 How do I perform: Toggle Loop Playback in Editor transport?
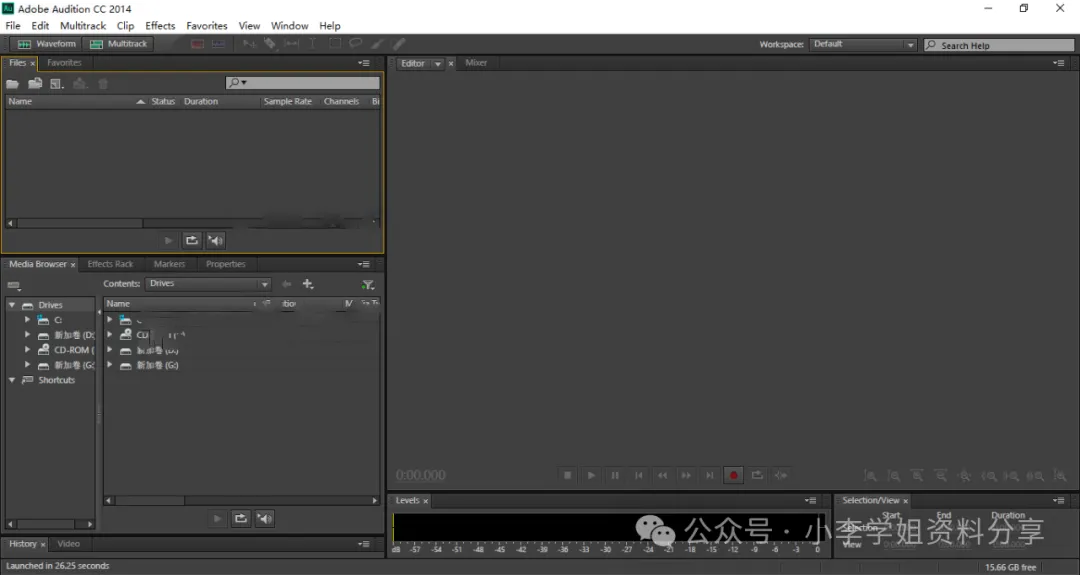(x=757, y=475)
